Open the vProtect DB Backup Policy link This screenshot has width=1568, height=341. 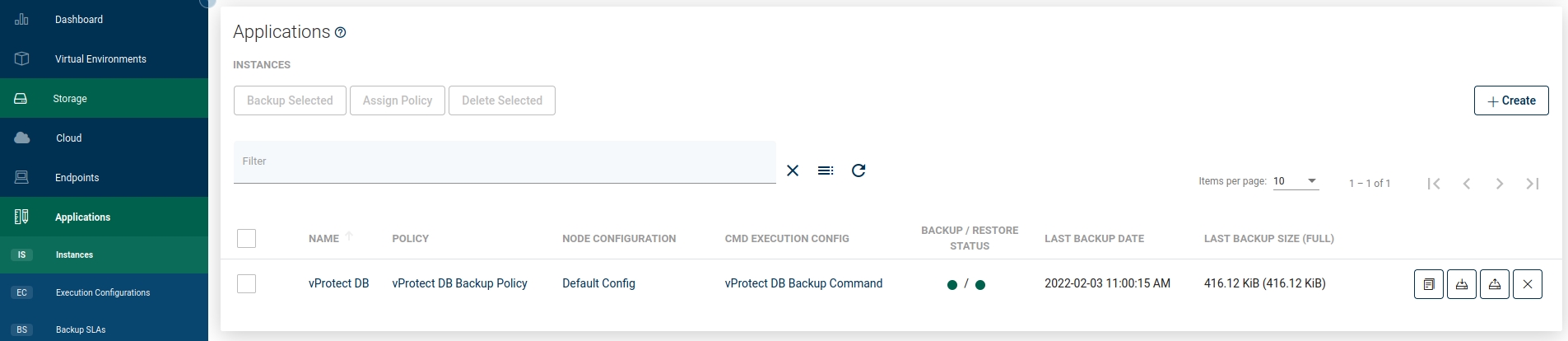coord(459,283)
